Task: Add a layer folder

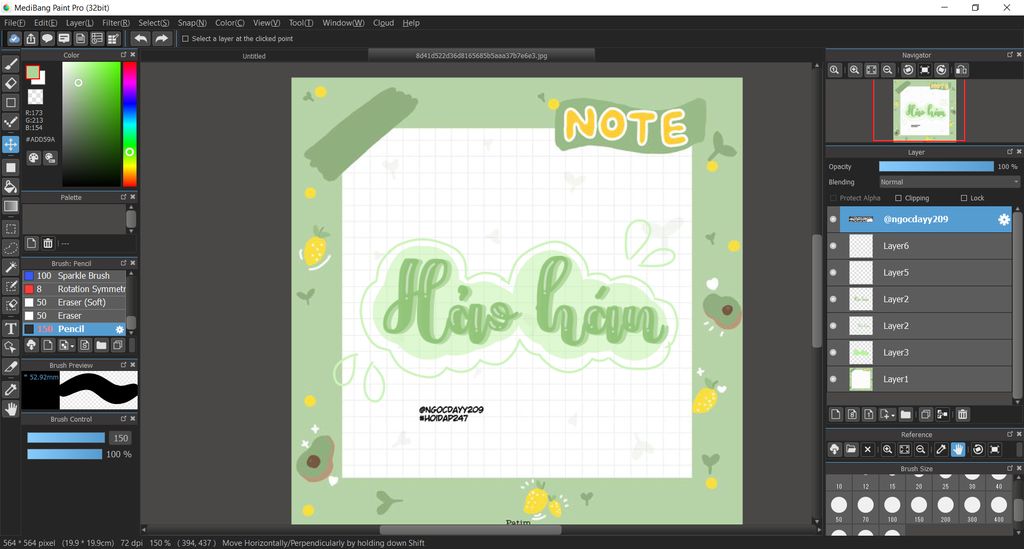Action: pos(905,414)
